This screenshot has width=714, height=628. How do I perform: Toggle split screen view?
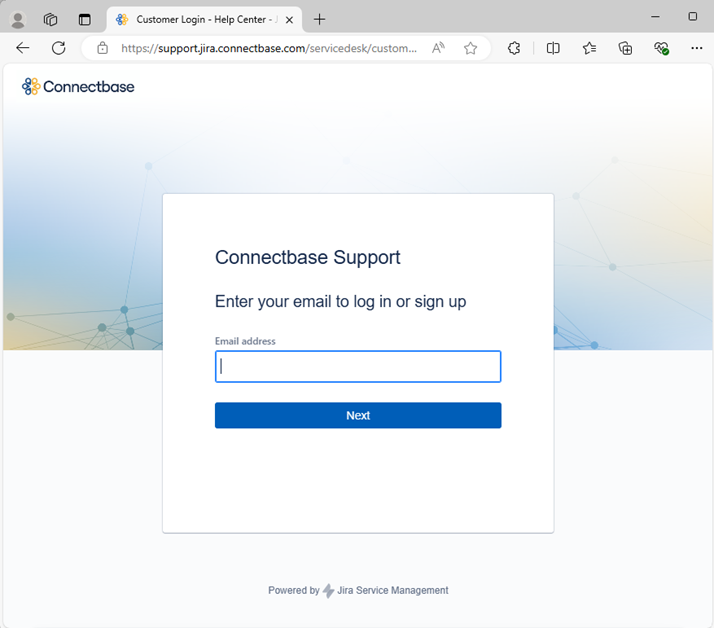(x=553, y=48)
